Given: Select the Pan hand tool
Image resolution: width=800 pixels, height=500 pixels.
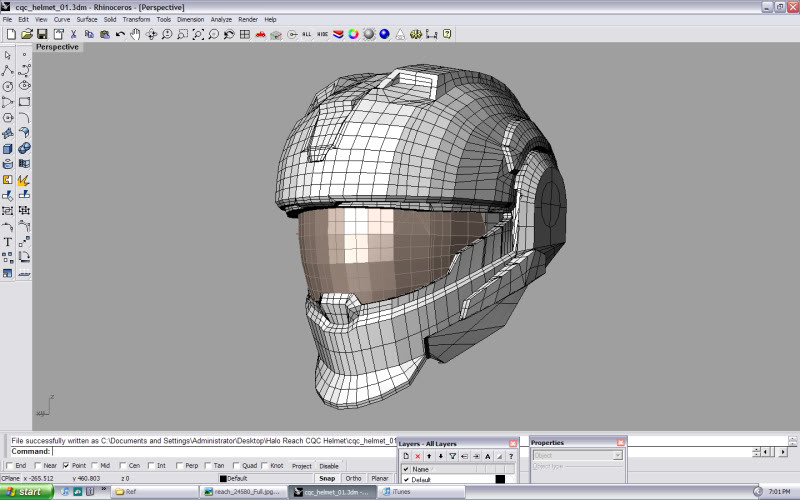Looking at the screenshot, I should tap(135, 34).
